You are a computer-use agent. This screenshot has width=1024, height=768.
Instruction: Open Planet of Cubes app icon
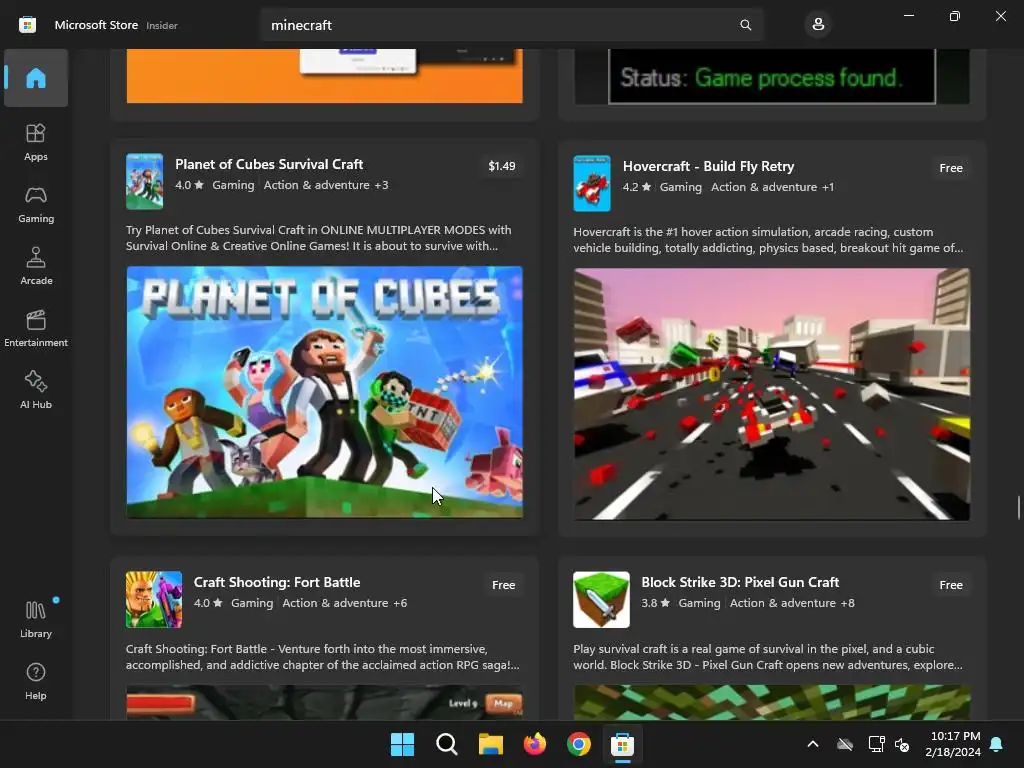[x=144, y=182]
